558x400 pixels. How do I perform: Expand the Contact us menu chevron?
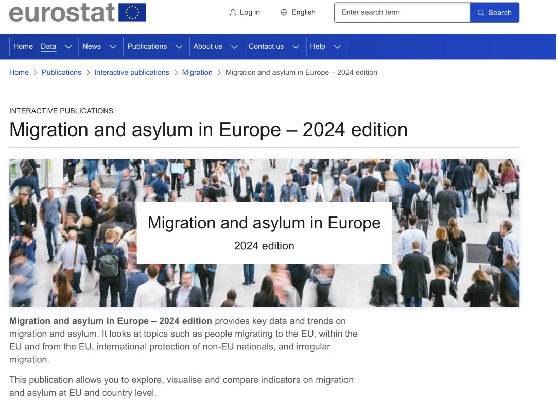tap(296, 47)
